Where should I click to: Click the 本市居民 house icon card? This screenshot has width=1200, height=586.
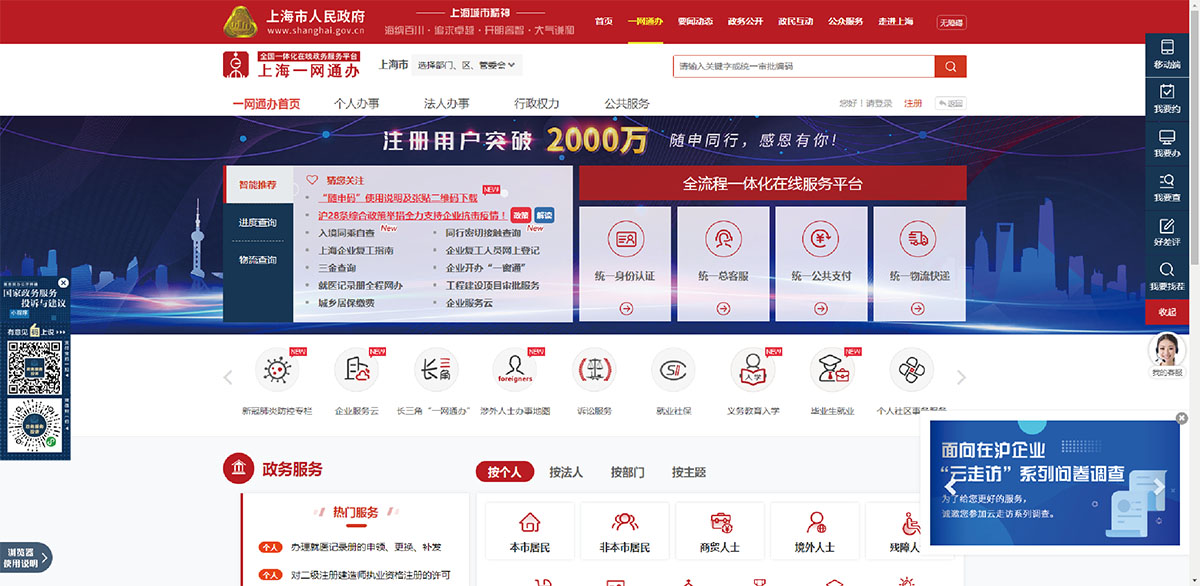[529, 530]
